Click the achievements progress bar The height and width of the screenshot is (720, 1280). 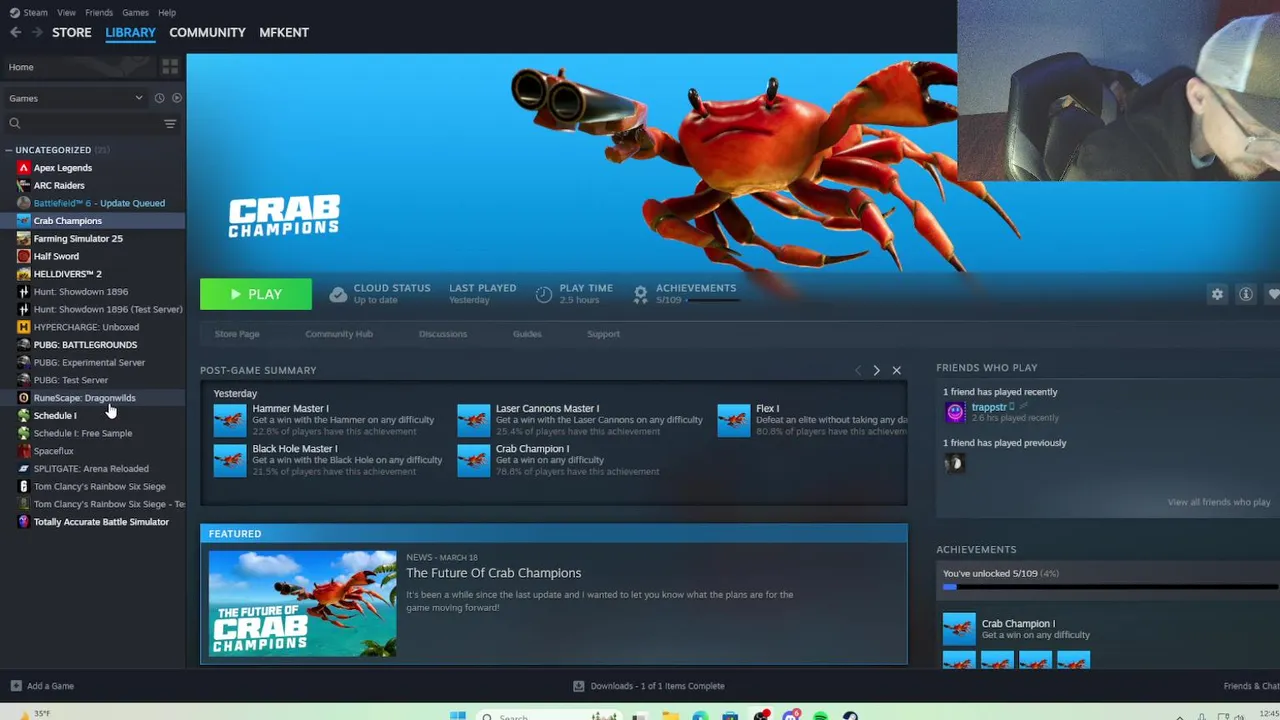point(1110,587)
